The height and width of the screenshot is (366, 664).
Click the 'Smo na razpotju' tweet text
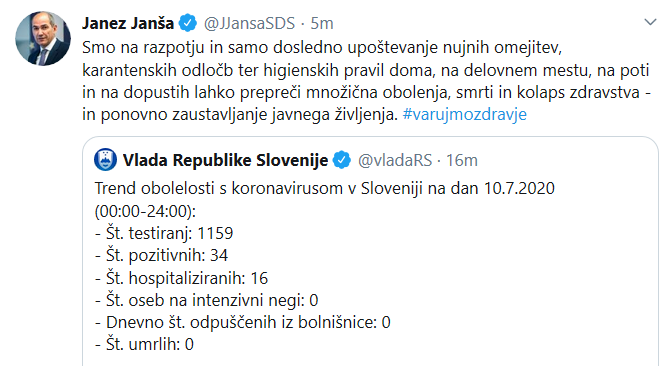[366, 81]
